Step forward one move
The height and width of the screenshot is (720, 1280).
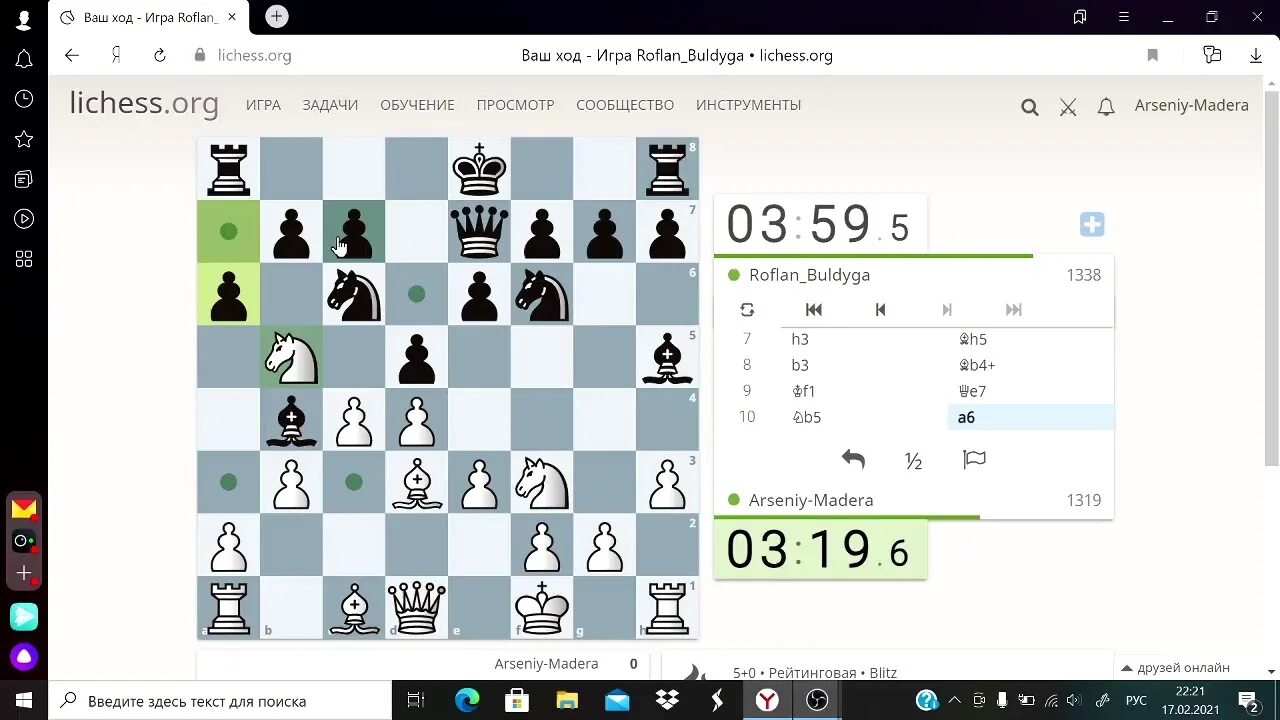947,310
